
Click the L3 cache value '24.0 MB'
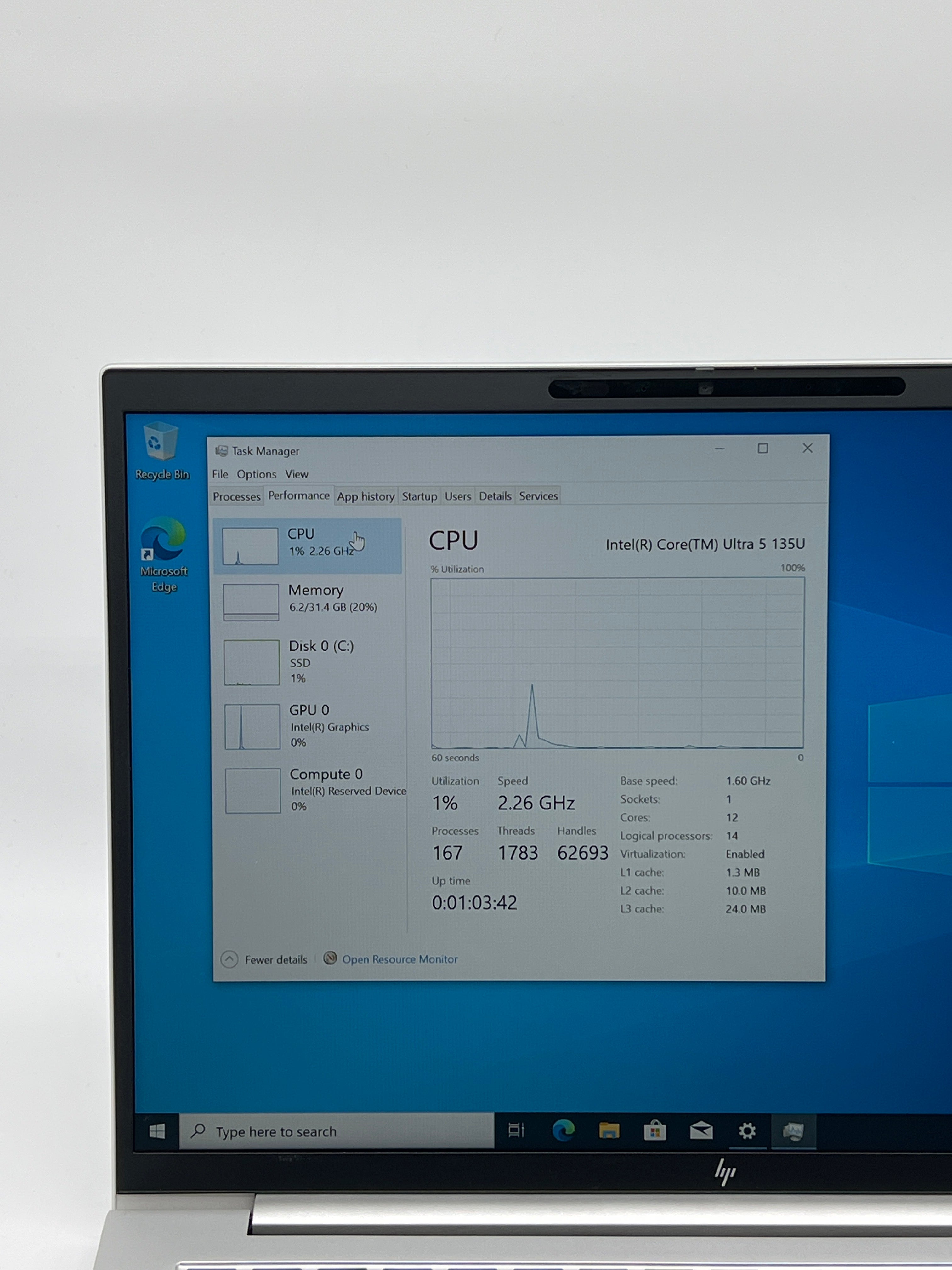745,909
